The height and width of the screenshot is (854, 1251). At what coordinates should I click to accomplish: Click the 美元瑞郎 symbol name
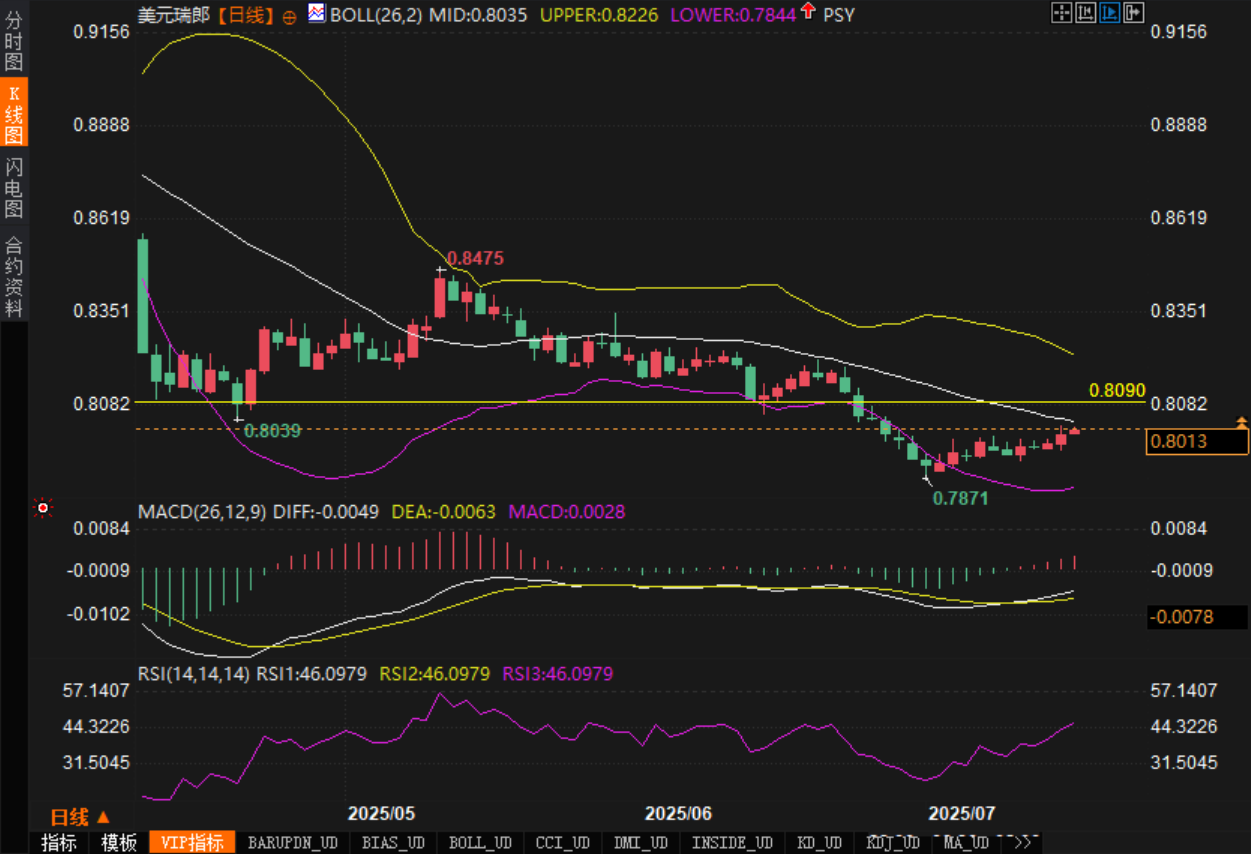(x=173, y=15)
